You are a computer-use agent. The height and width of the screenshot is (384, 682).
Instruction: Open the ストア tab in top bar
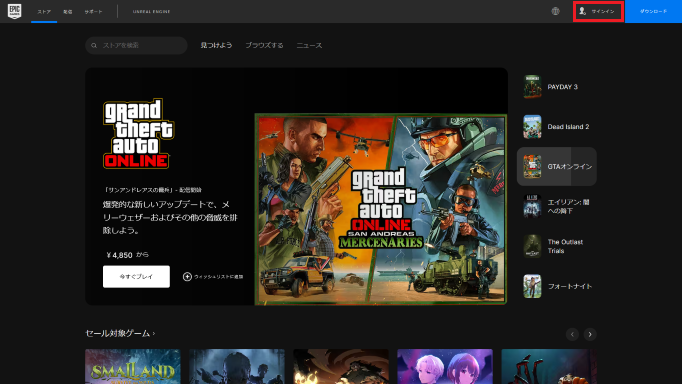(x=44, y=12)
